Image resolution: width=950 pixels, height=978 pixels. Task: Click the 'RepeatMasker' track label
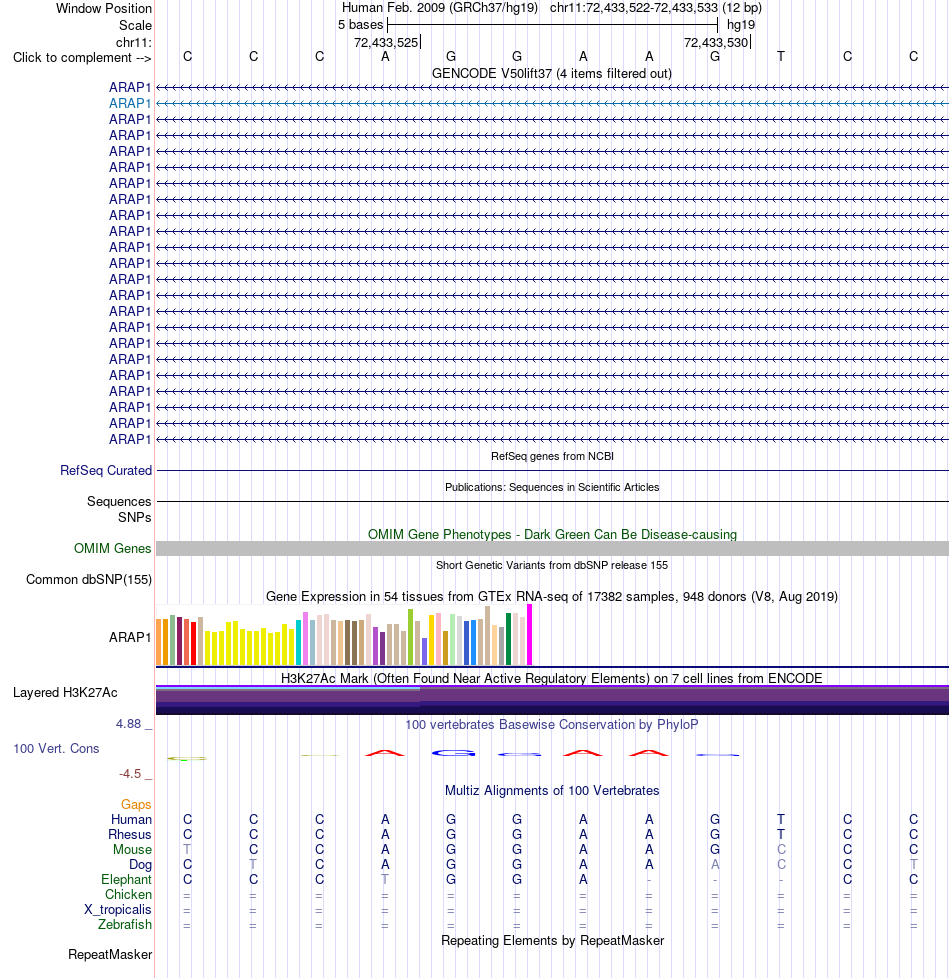pyautogui.click(x=110, y=955)
